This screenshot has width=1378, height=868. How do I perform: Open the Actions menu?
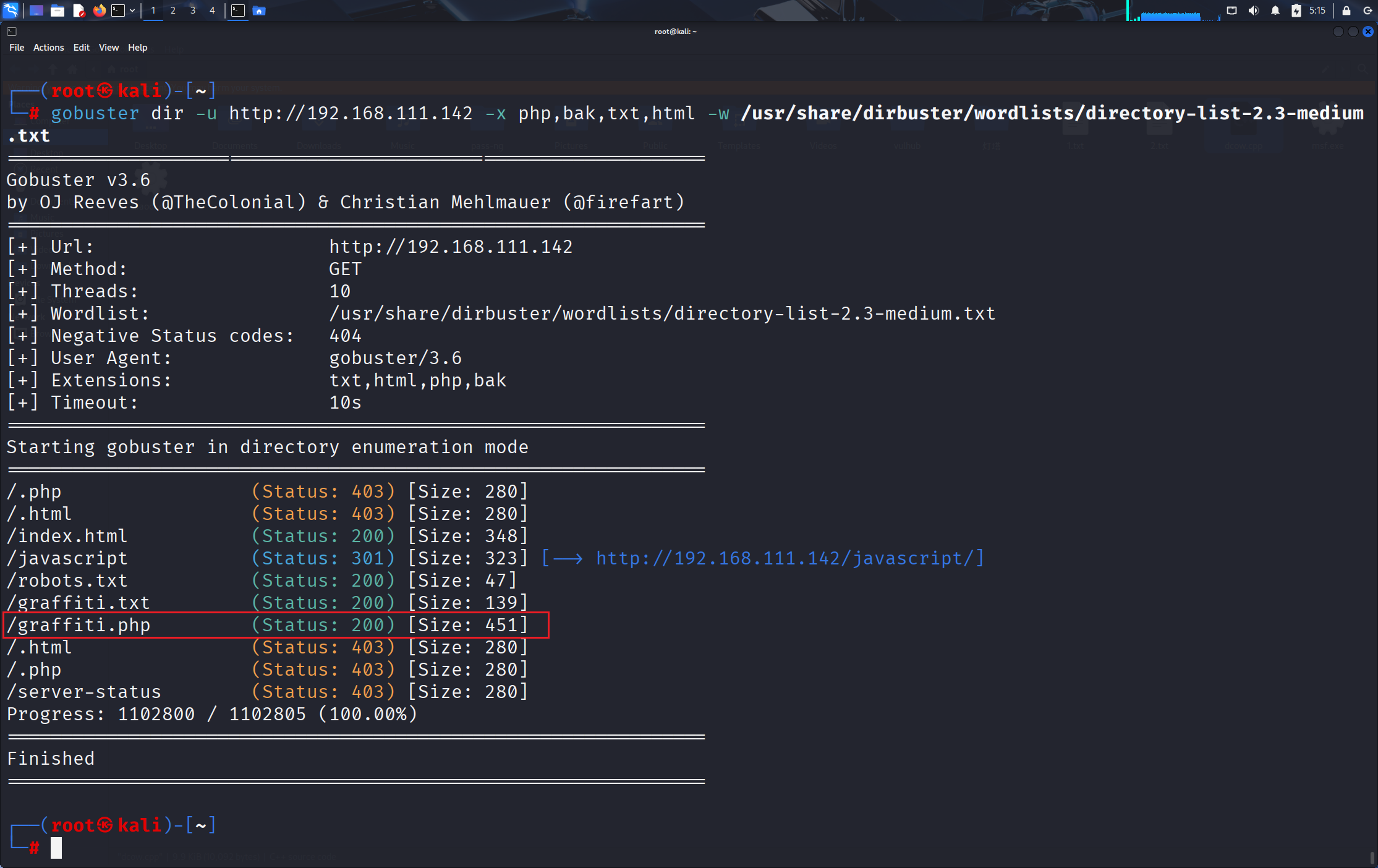(x=48, y=48)
